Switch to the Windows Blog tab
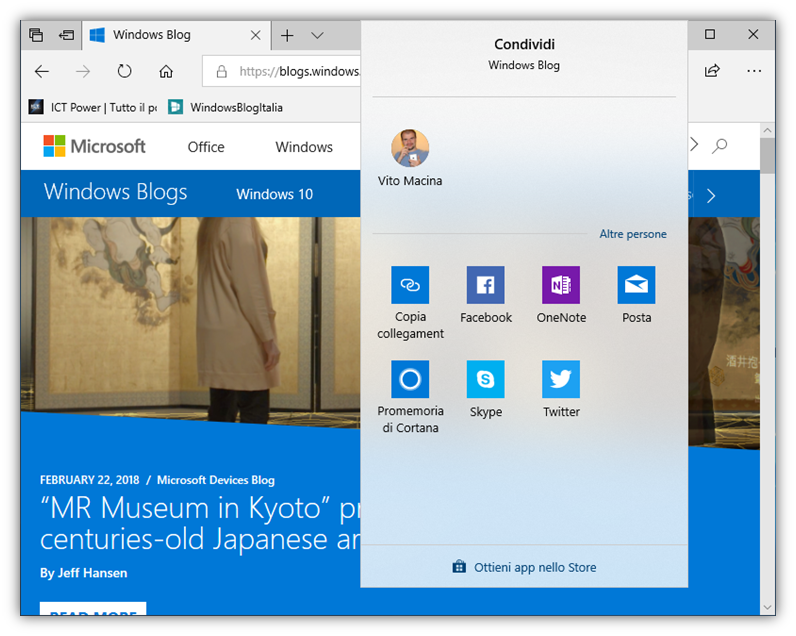 160,35
